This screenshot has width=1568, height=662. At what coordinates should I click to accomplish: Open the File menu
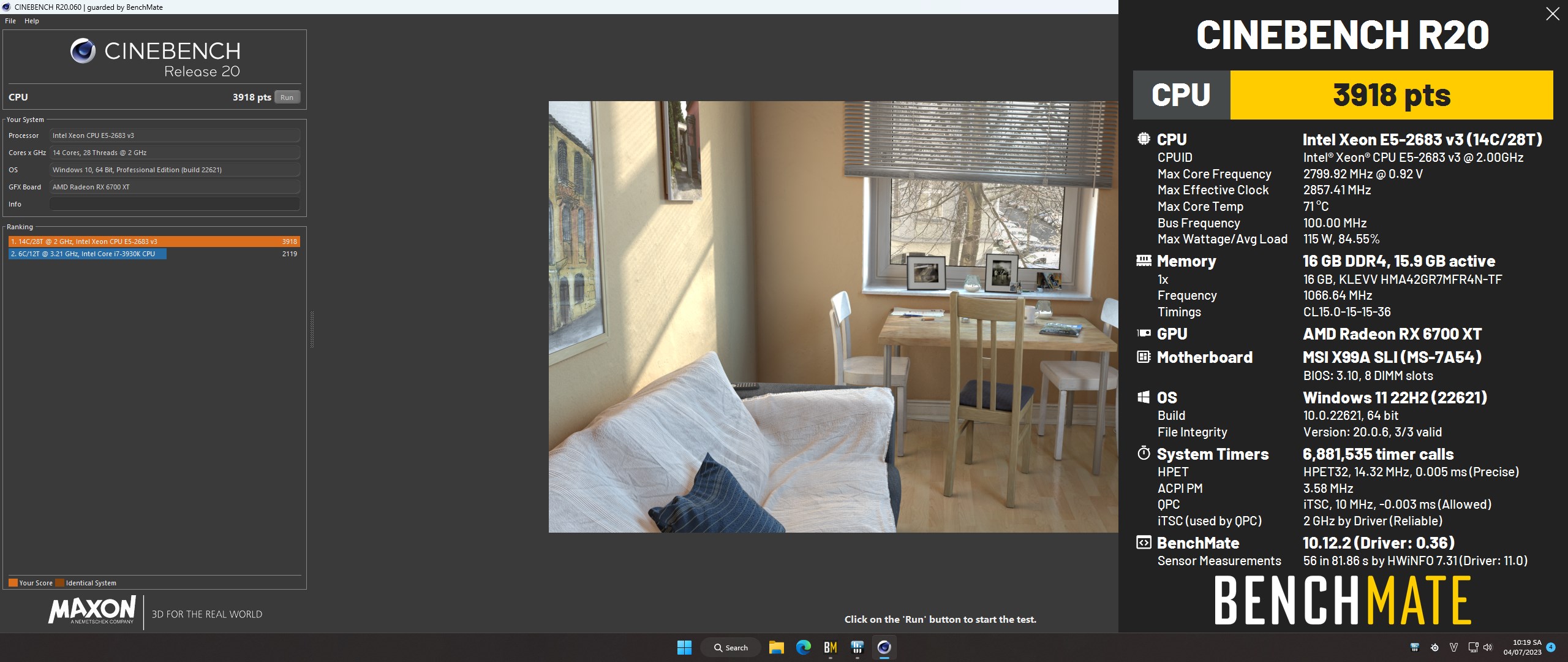(10, 21)
